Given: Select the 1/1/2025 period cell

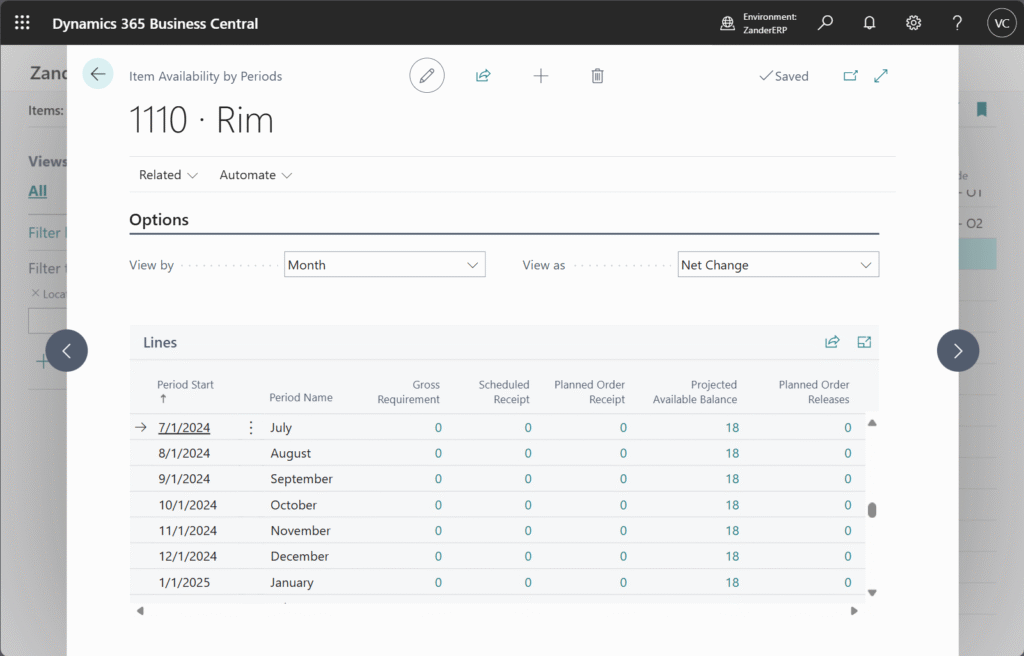Looking at the screenshot, I should coord(184,582).
